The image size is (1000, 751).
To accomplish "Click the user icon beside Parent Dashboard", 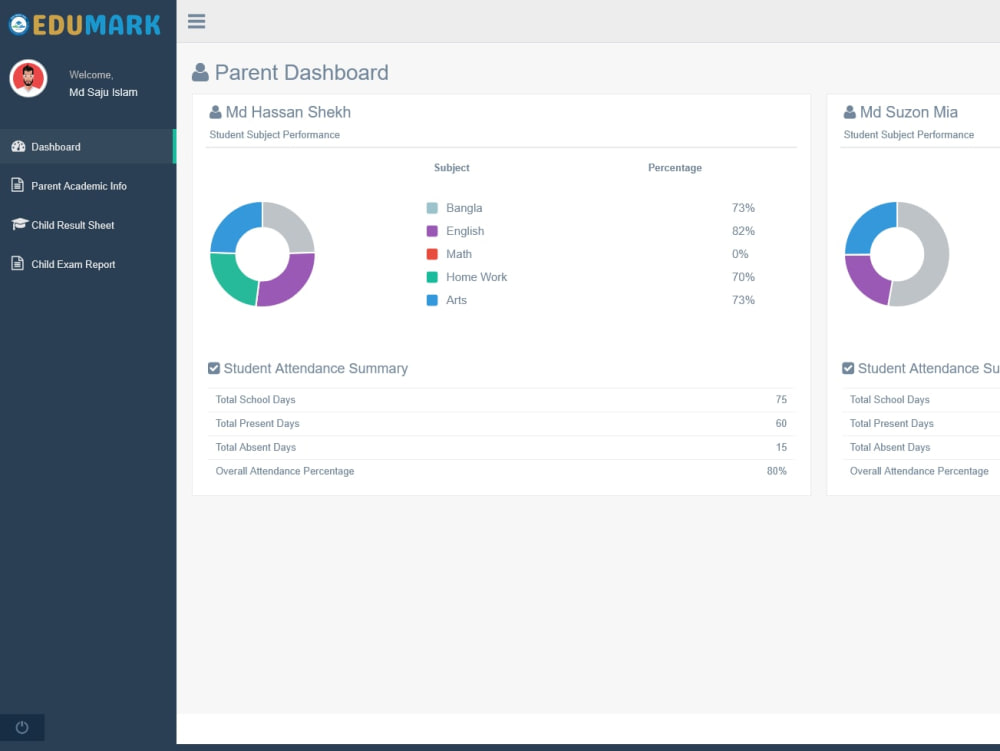I will (x=200, y=72).
